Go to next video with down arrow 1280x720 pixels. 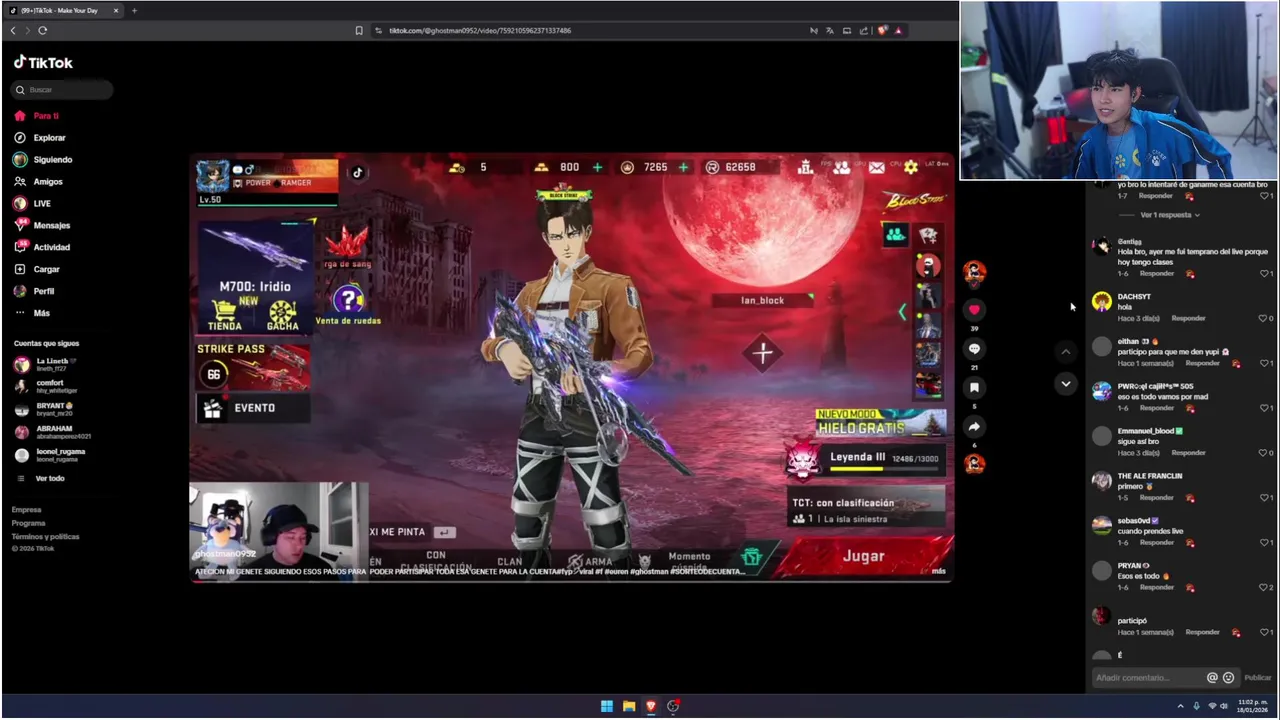[1065, 384]
